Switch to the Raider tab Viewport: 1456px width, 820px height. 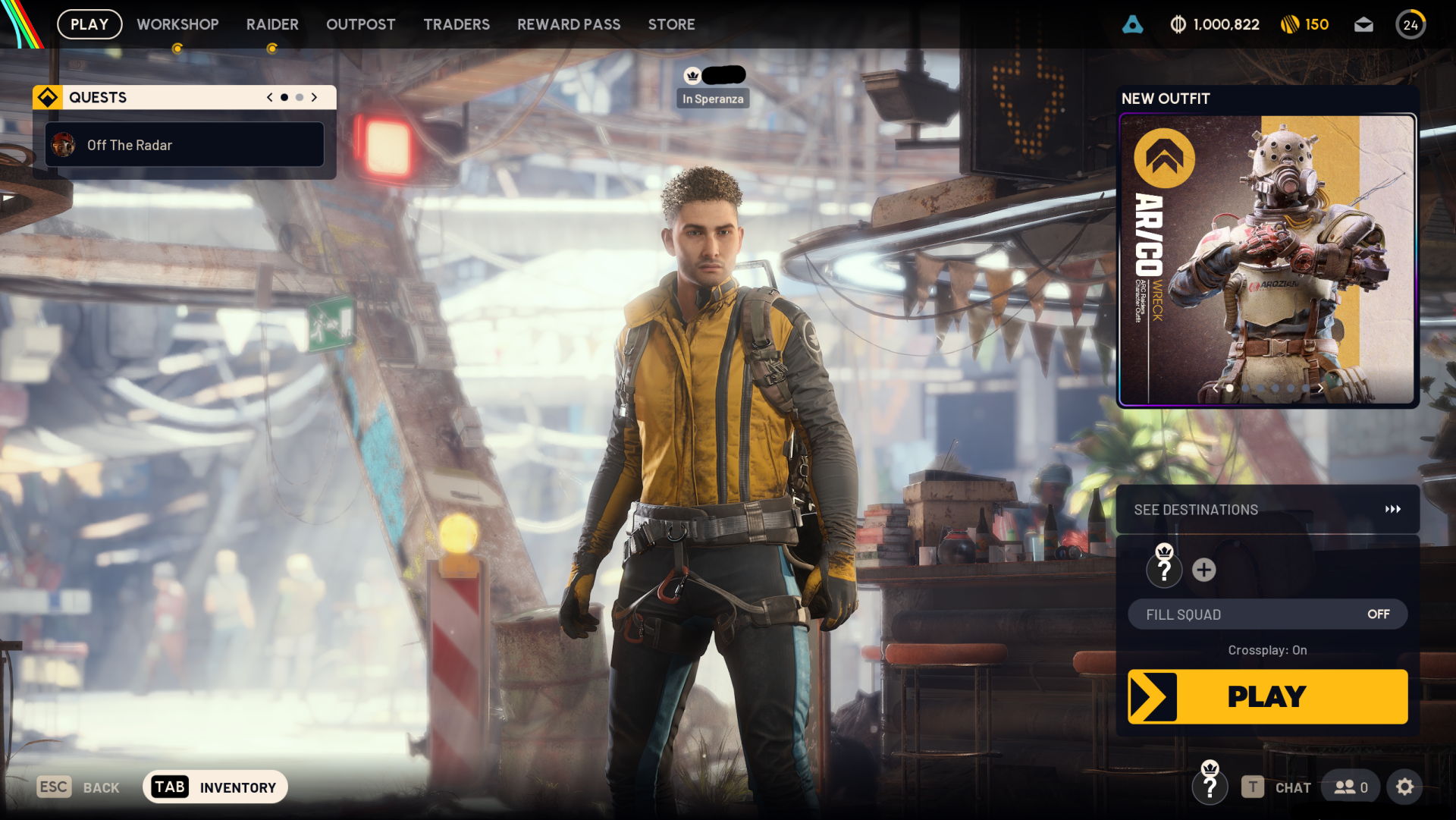click(x=272, y=24)
